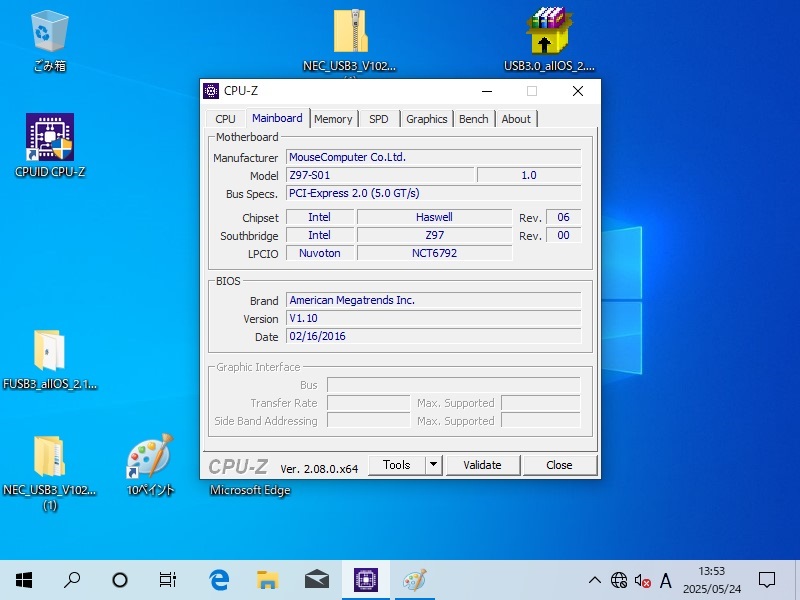Click the BIOS Date value 02/16/2016
This screenshot has height=600, width=800.
(433, 336)
